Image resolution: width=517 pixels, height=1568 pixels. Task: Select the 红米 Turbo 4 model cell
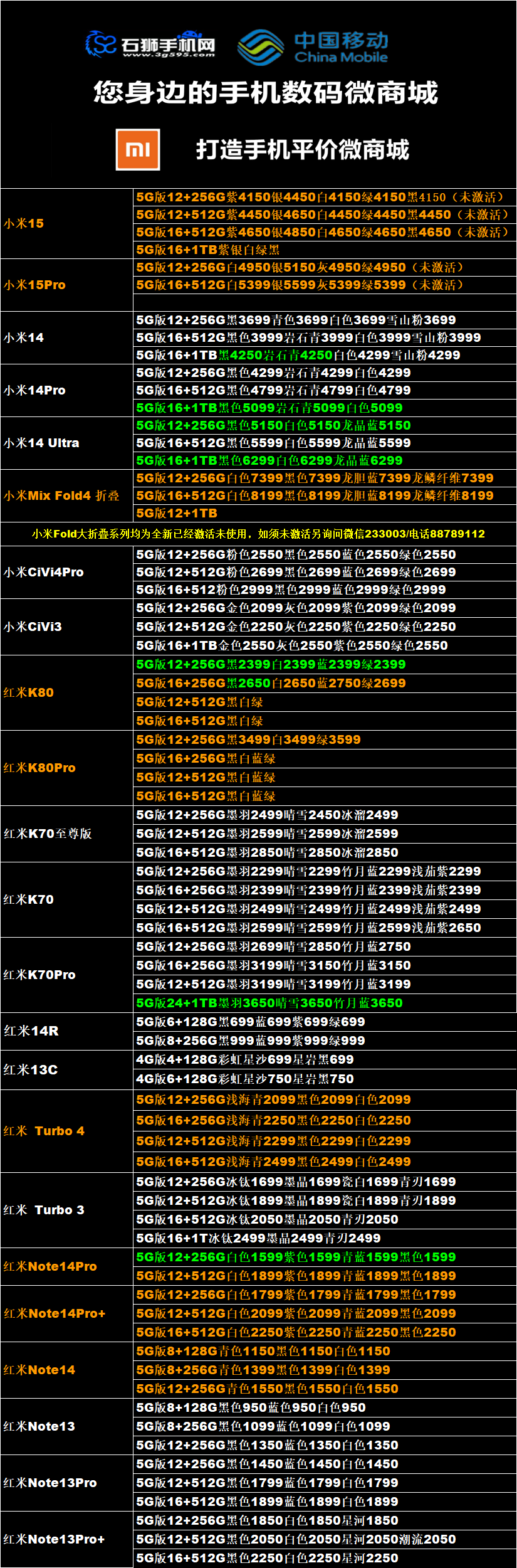[67, 1131]
